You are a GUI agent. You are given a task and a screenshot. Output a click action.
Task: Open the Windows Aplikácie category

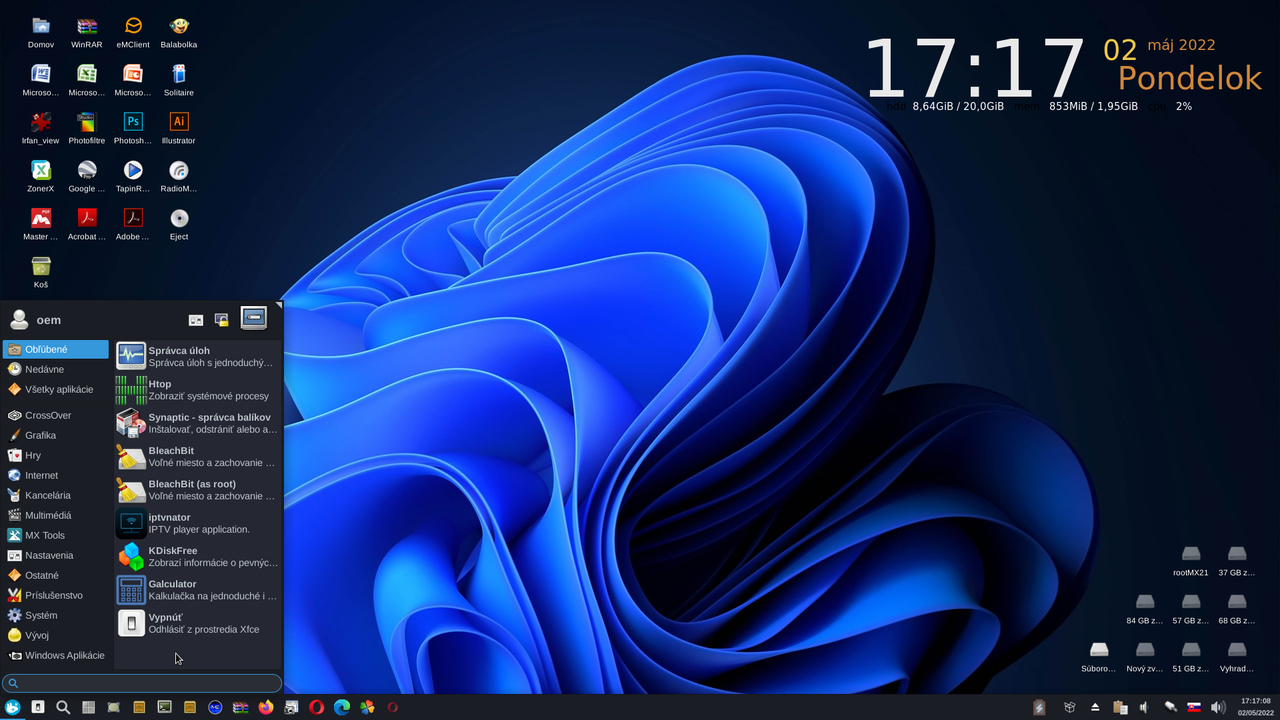(56, 655)
